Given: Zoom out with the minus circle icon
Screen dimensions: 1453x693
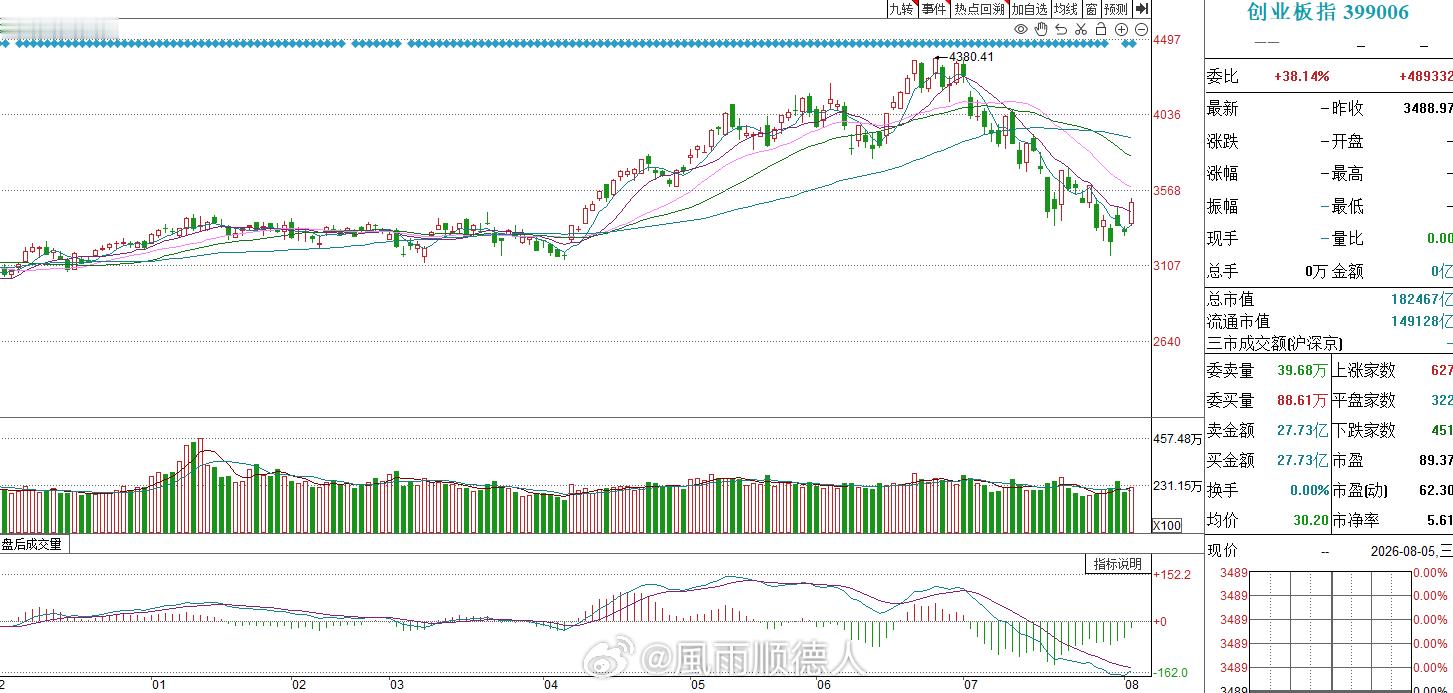Looking at the screenshot, I should coord(1141,29).
